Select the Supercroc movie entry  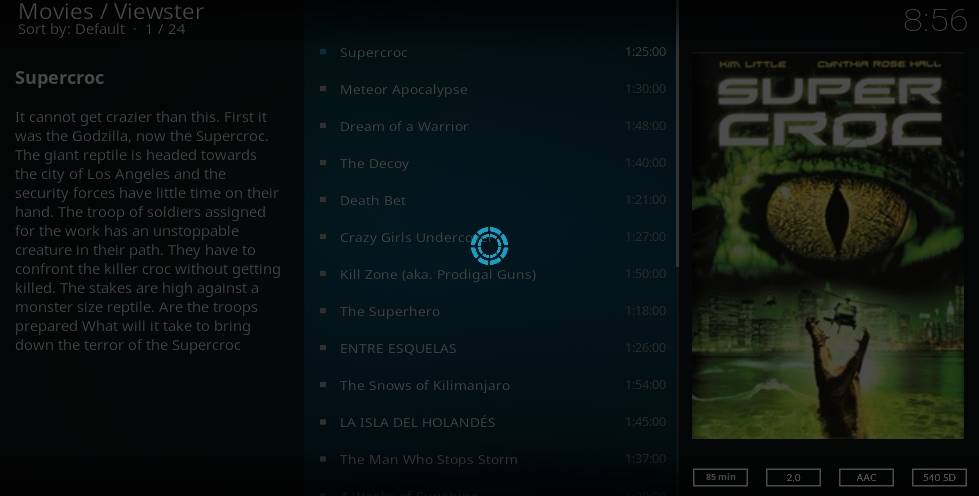point(490,52)
